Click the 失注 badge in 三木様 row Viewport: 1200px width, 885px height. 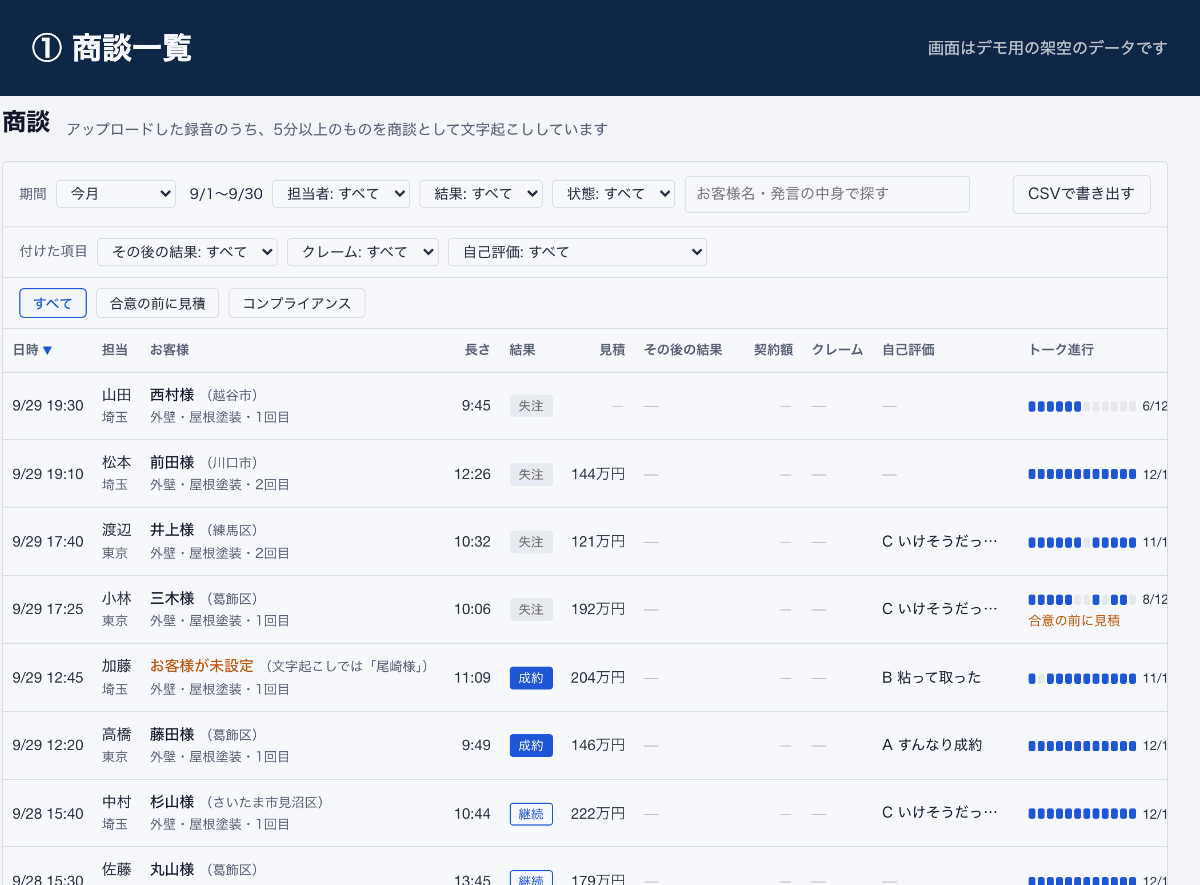tap(531, 609)
